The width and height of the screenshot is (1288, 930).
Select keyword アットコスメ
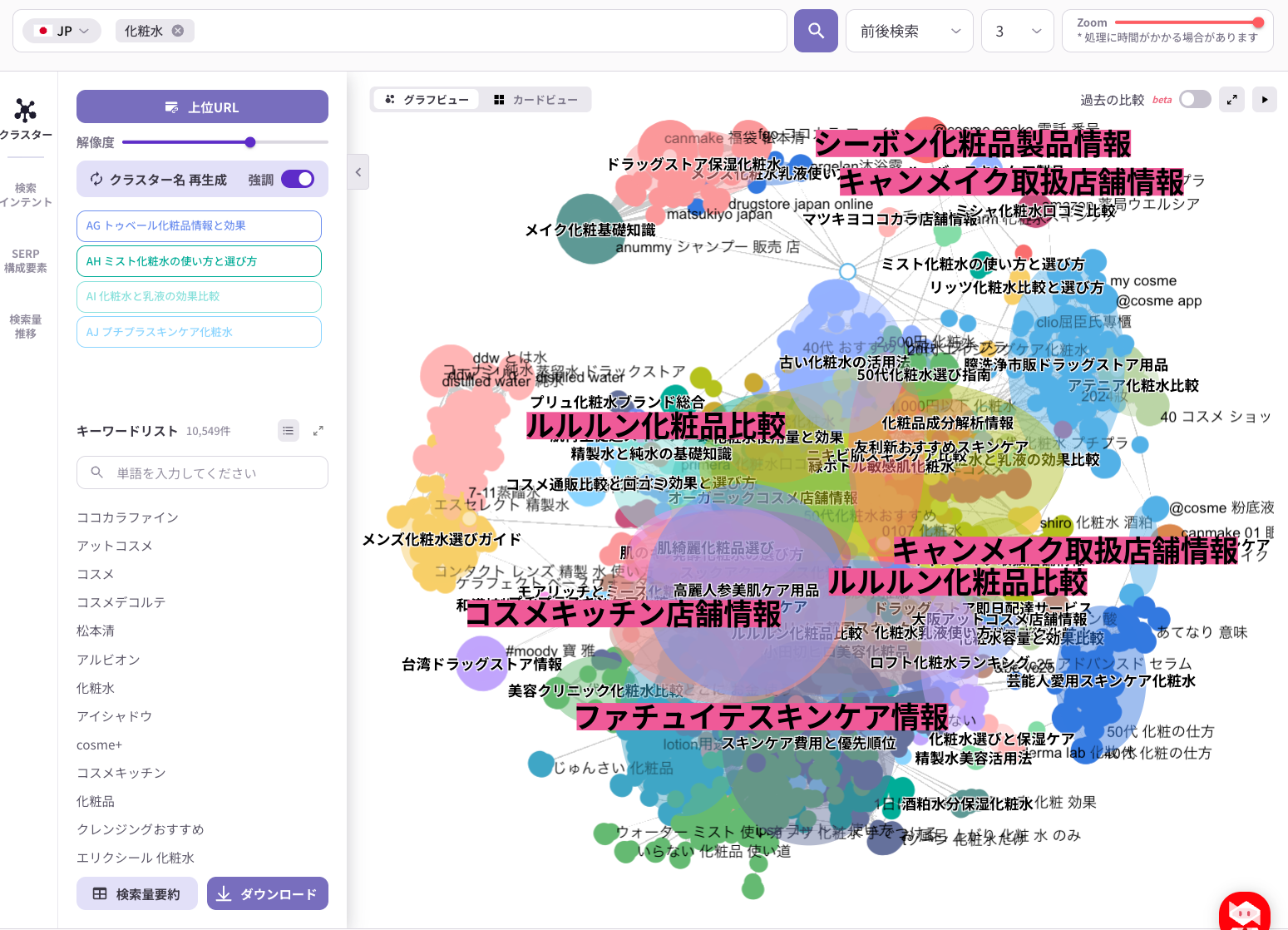(x=115, y=546)
